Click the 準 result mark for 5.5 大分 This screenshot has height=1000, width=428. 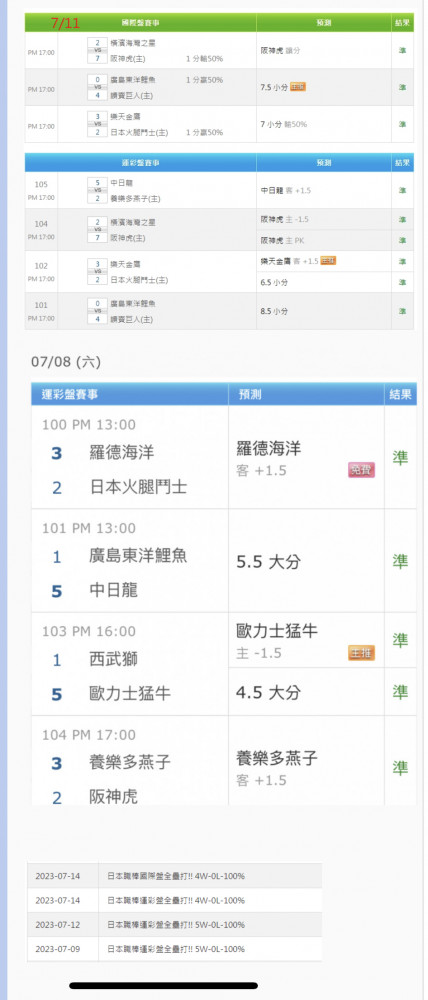[400, 561]
